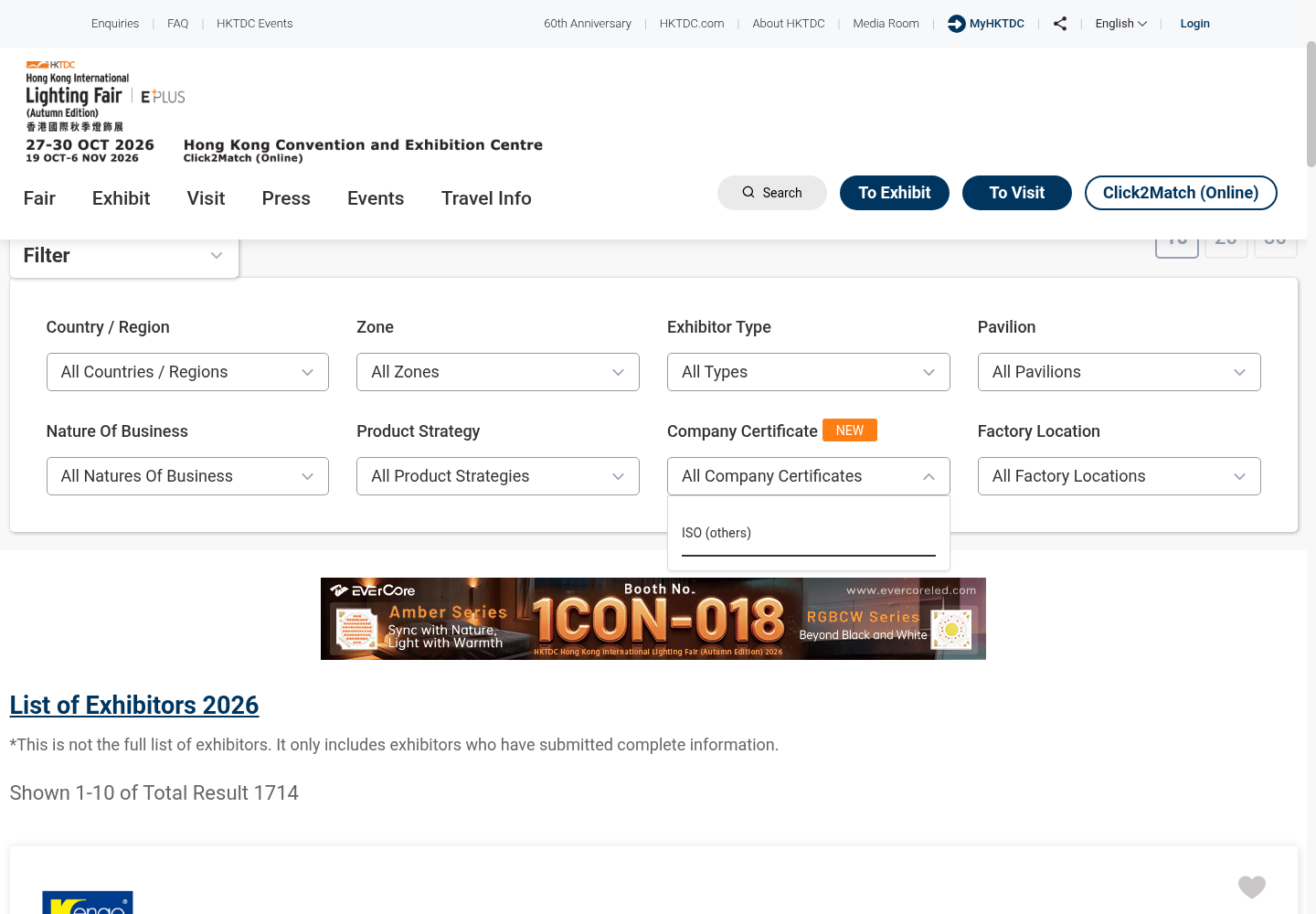
Task: Click the share icon in the top bar
Action: (1060, 24)
